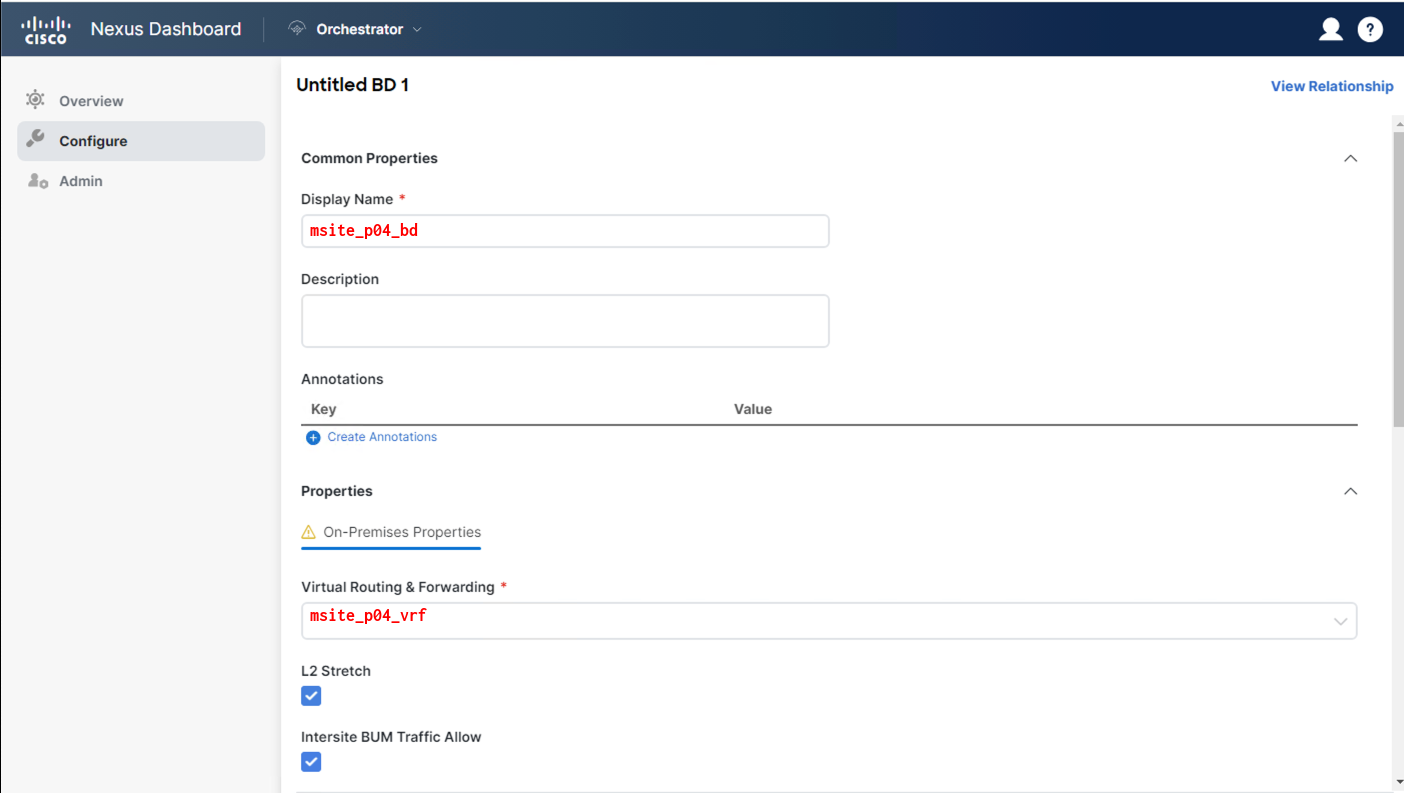Viewport: 1404px width, 793px height.
Task: Click the Configure wrench icon
Action: tap(36, 140)
